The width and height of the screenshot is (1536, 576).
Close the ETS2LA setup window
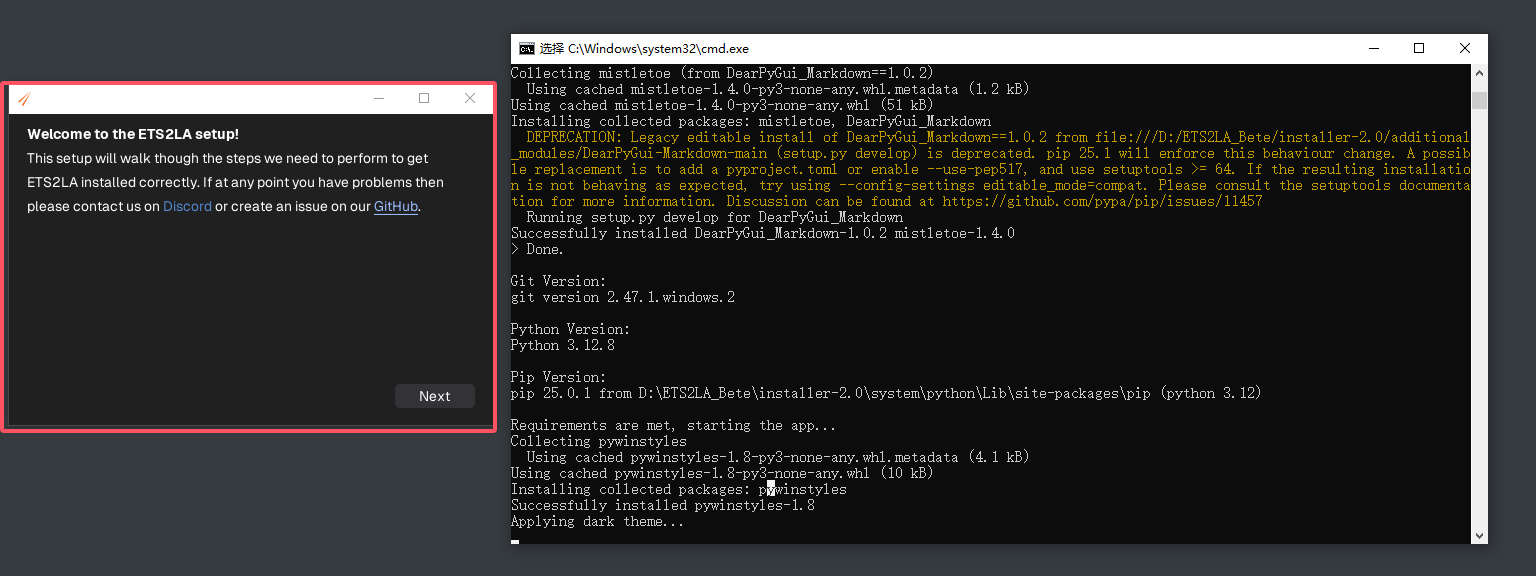pyautogui.click(x=470, y=98)
